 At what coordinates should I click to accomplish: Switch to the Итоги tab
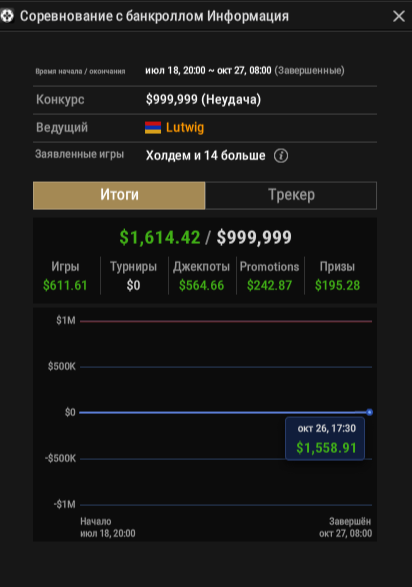click(x=119, y=195)
